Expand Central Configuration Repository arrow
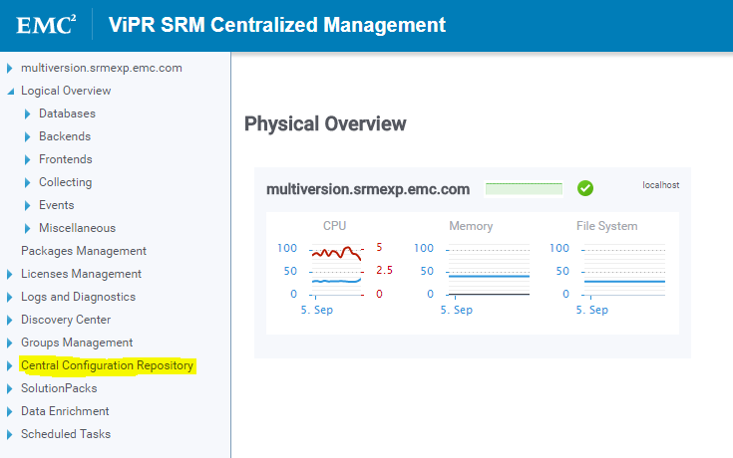The height and width of the screenshot is (458, 733). [9, 366]
